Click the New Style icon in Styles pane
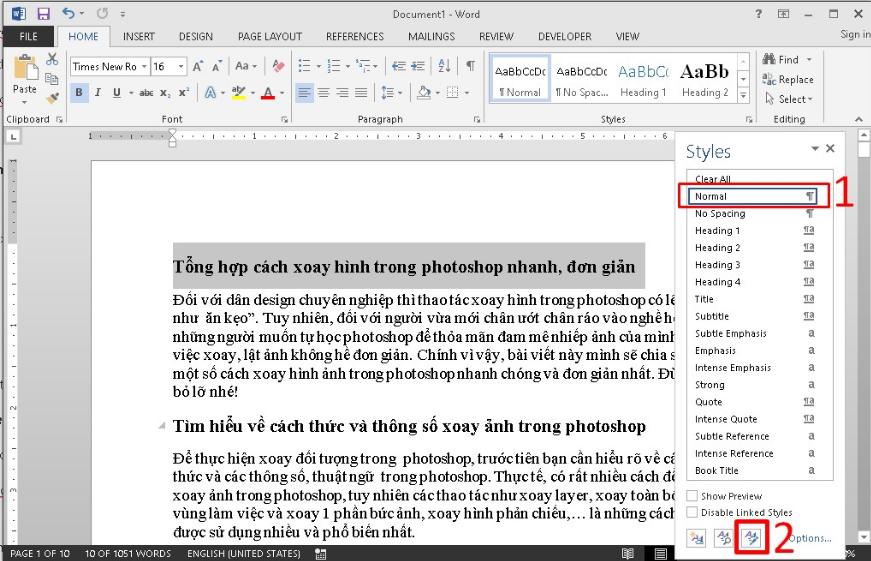 pos(696,538)
